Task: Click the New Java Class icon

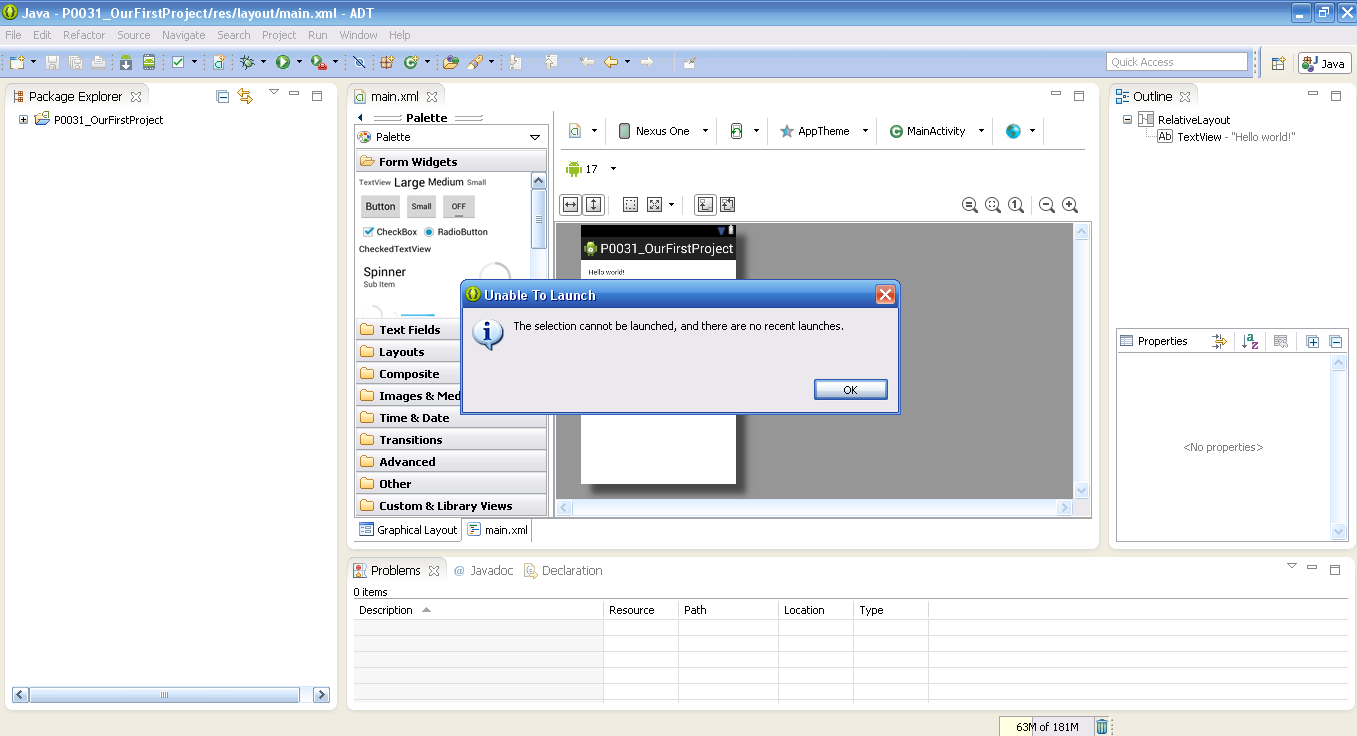Action: 411,62
